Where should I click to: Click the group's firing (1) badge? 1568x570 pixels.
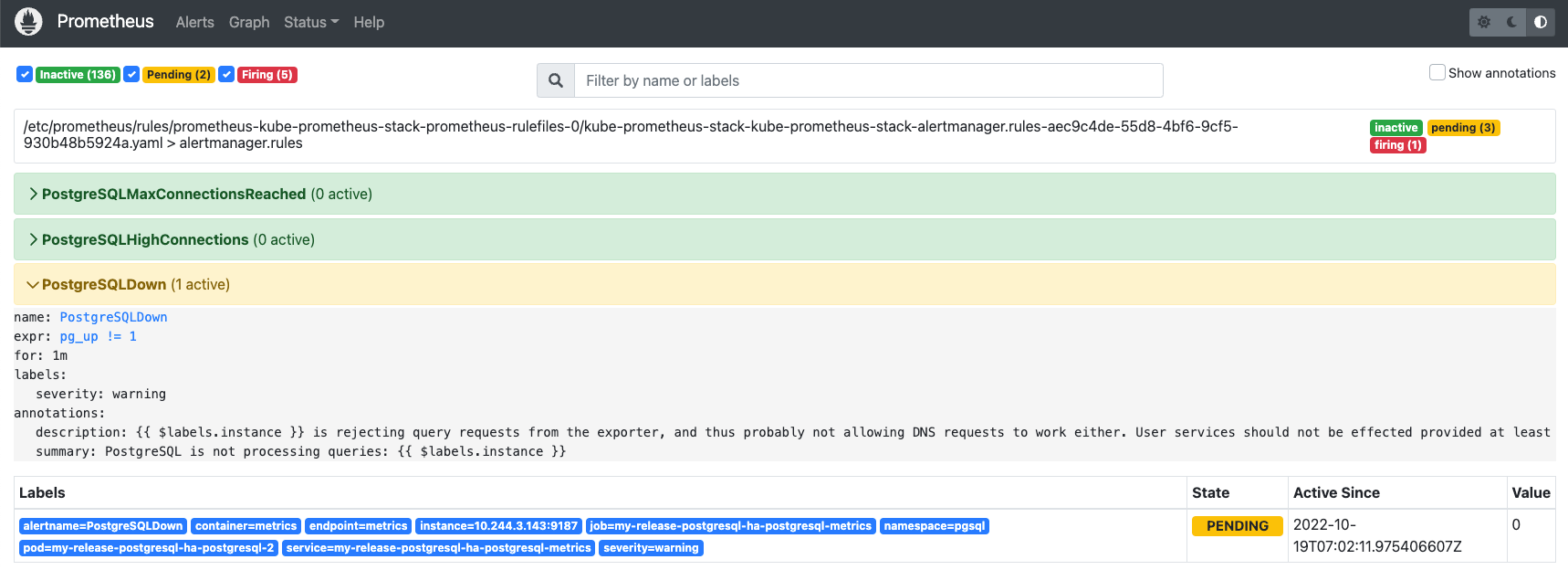pyautogui.click(x=1397, y=145)
